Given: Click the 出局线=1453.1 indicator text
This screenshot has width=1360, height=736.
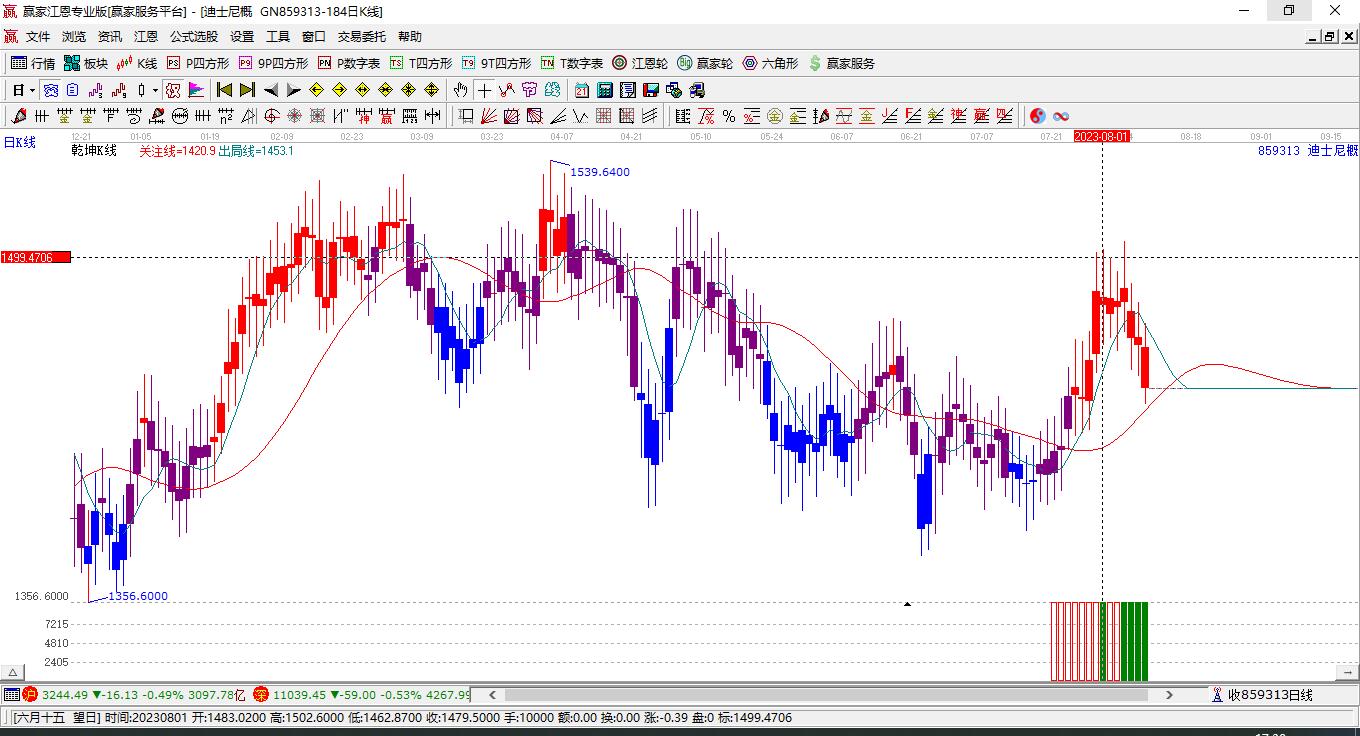Looking at the screenshot, I should coord(256,151).
